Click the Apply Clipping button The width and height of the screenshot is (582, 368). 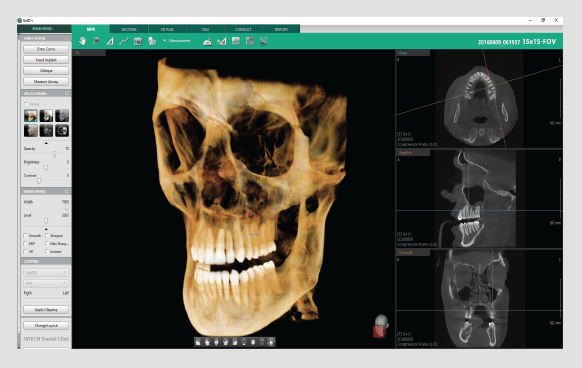pos(46,309)
